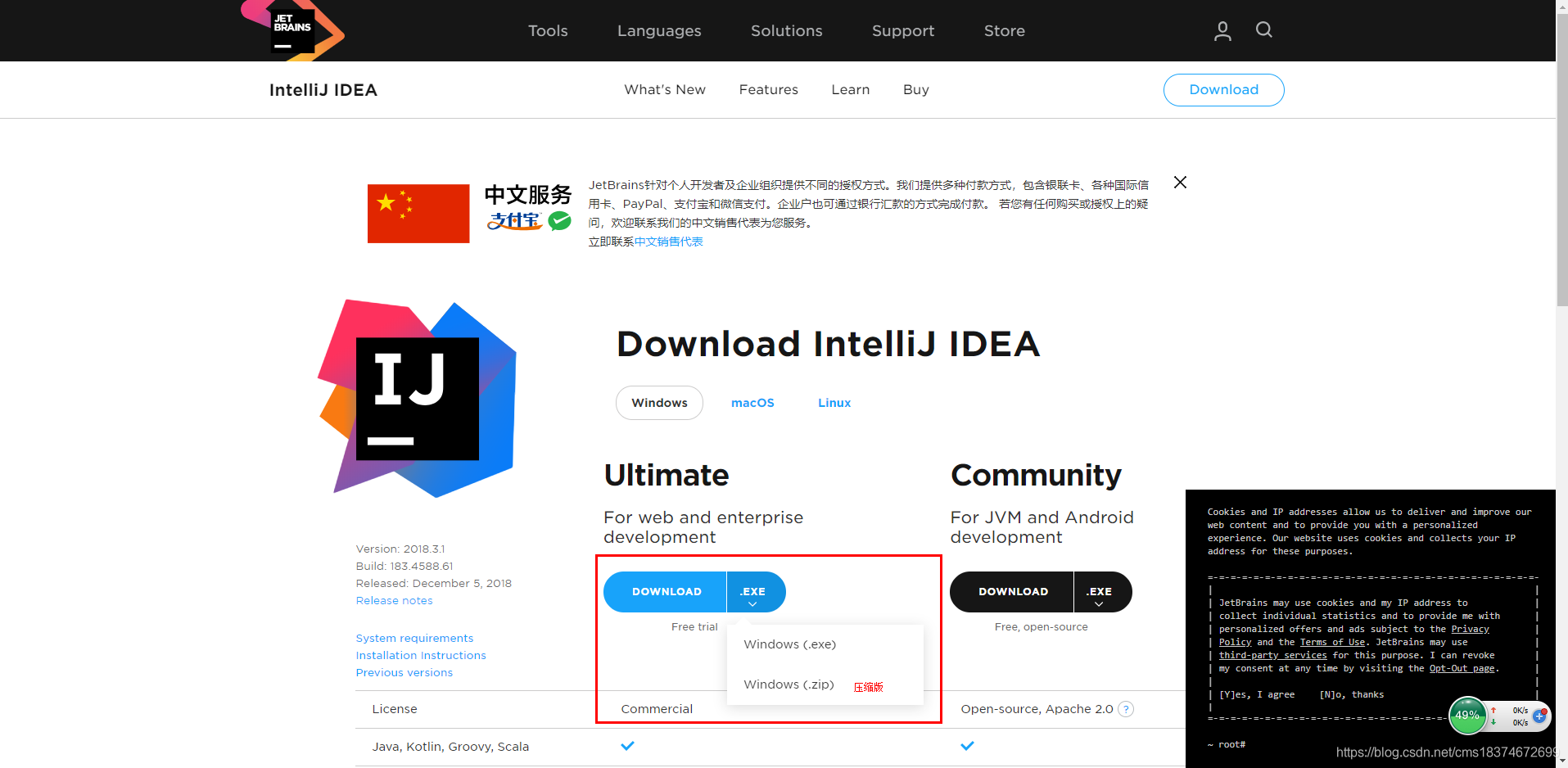Click the 'Java, Kotlin, Groovy, Scala' row label

point(450,747)
